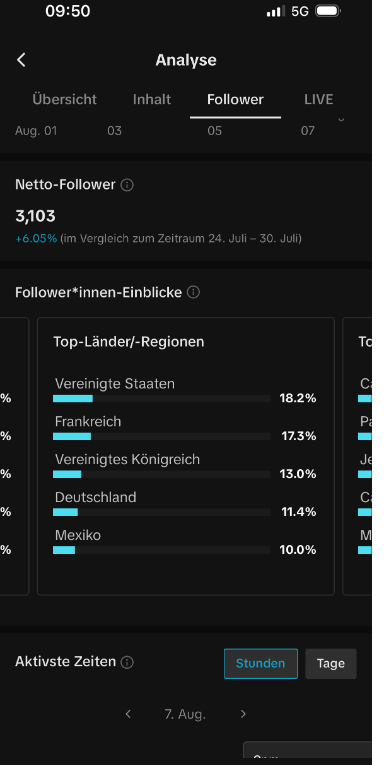Go to next day with right chevron
The height and width of the screenshot is (765, 386).
tap(243, 714)
